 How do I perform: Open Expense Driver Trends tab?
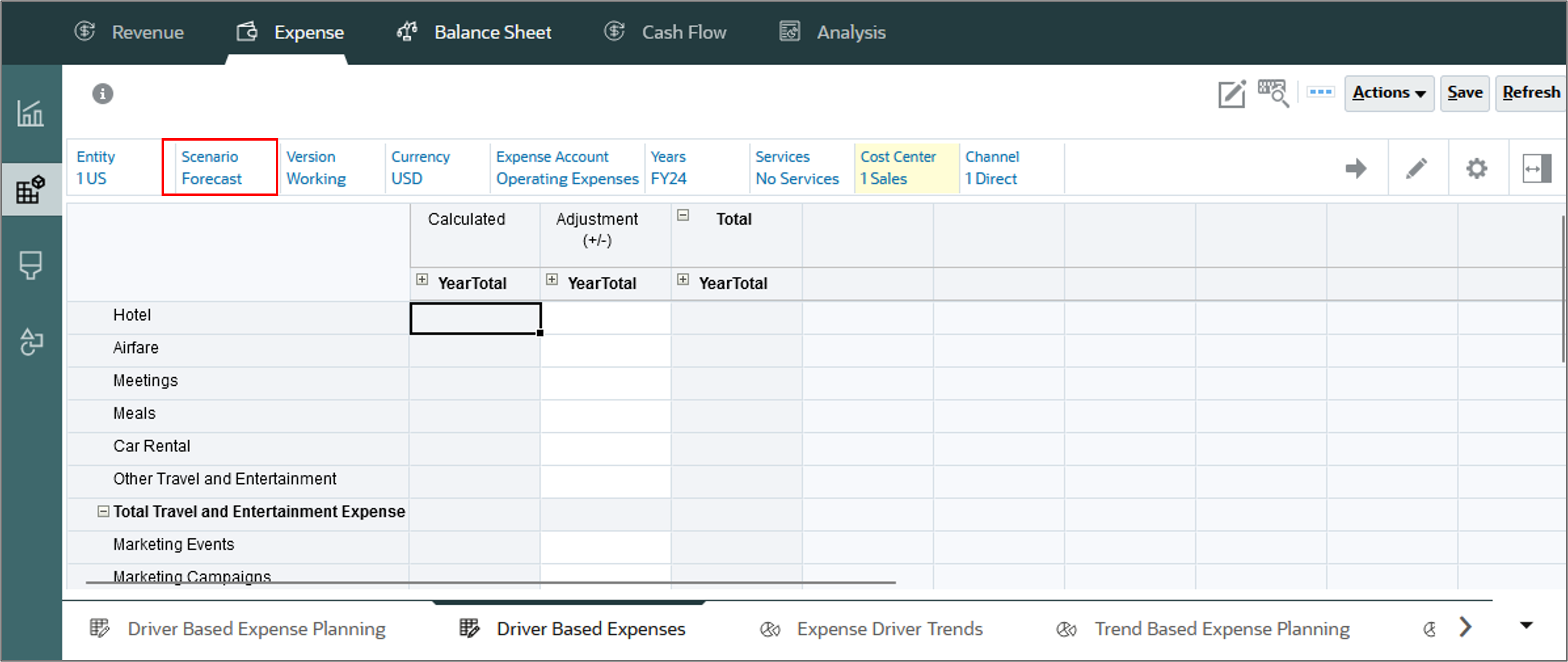(871, 629)
